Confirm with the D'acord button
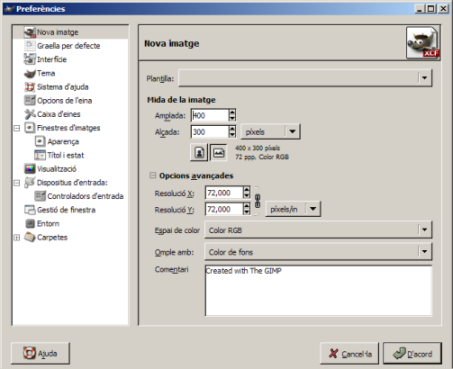453x369 pixels. pos(412,353)
